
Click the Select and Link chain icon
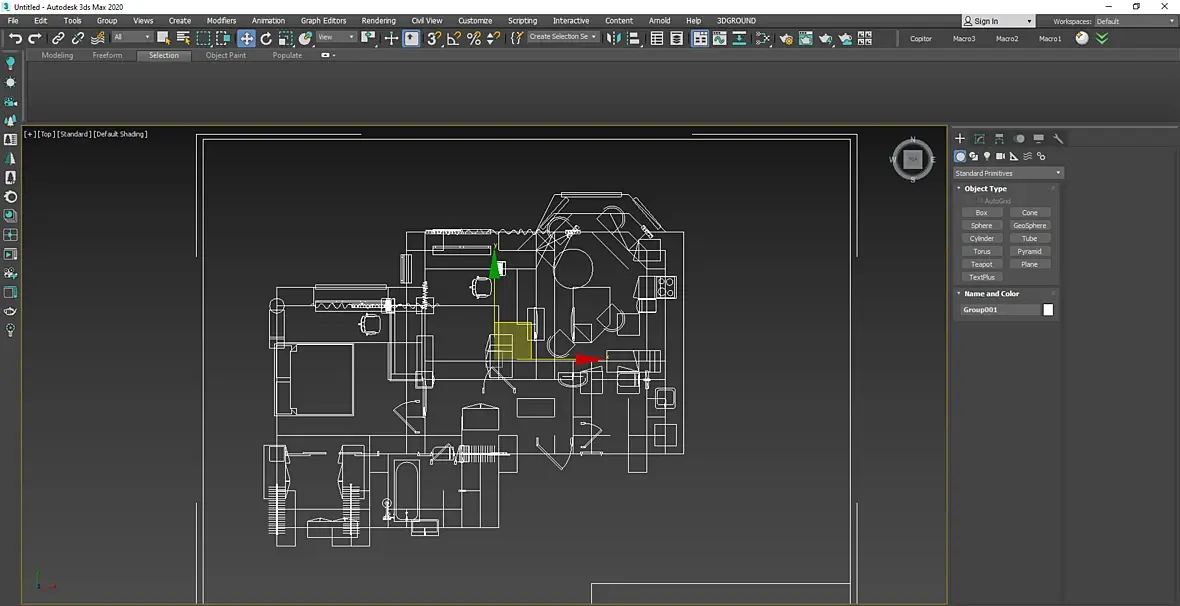pyautogui.click(x=58, y=38)
